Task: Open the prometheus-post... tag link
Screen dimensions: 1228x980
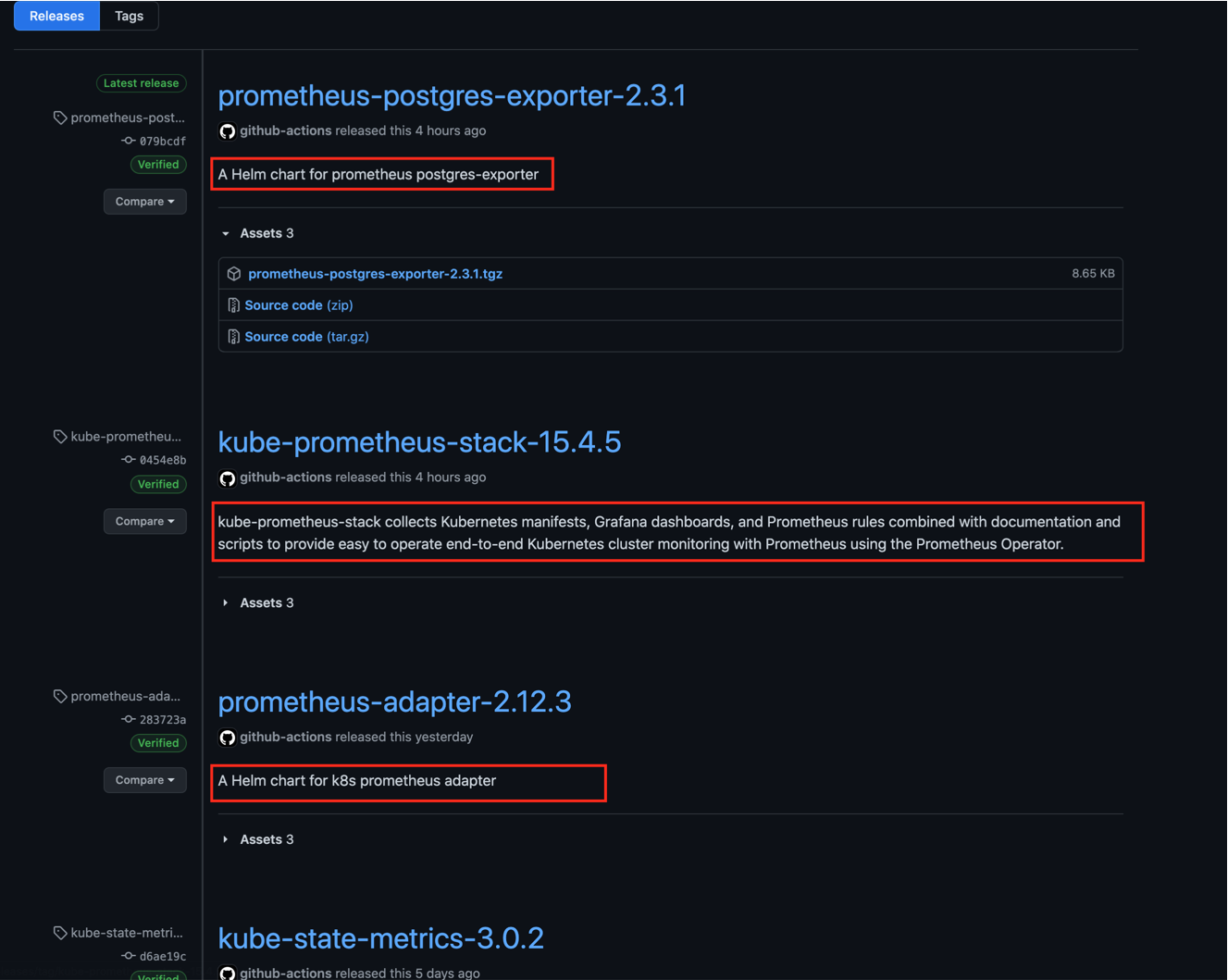Action: coord(128,118)
